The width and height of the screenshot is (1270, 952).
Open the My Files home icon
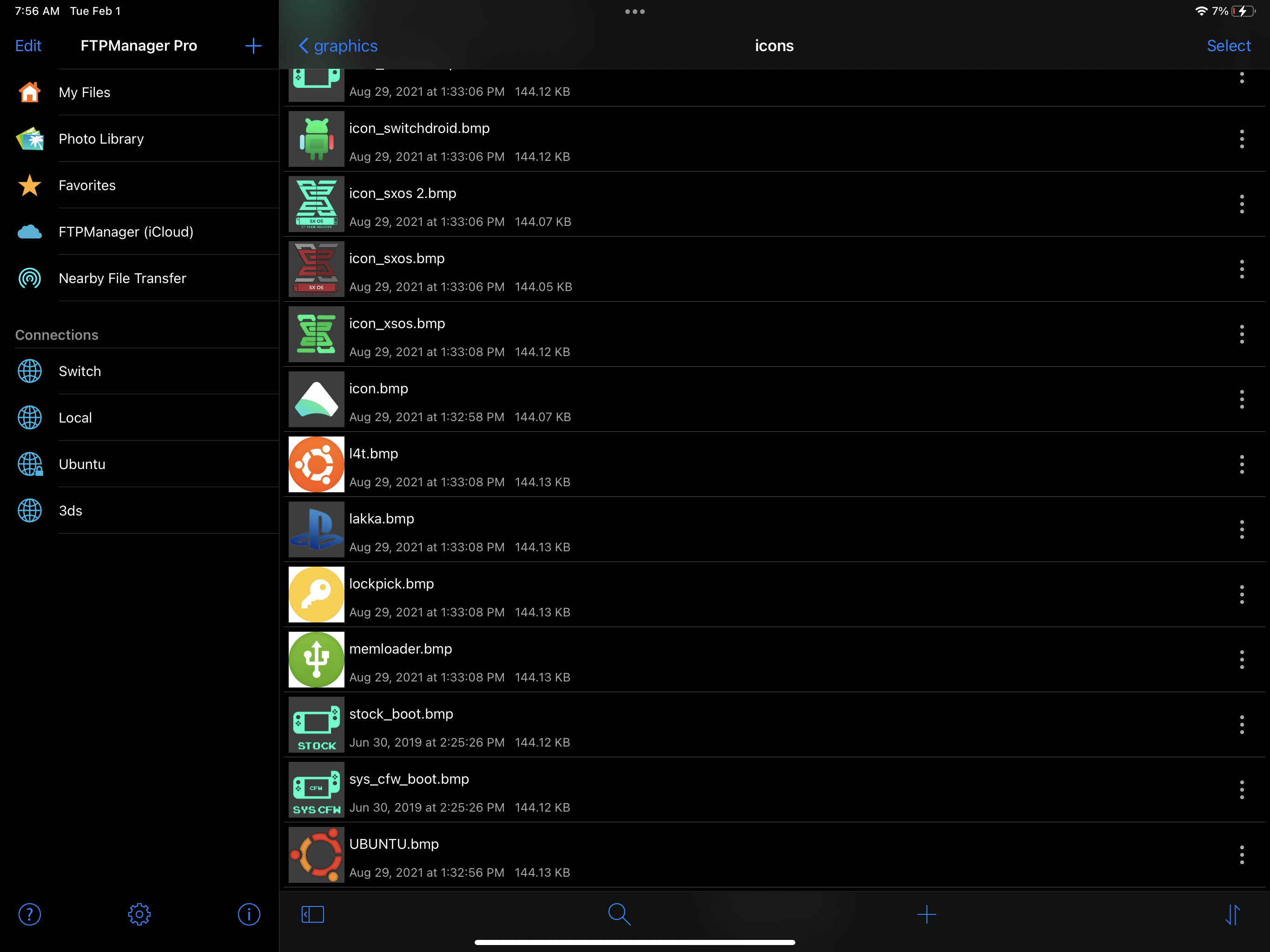click(x=29, y=92)
